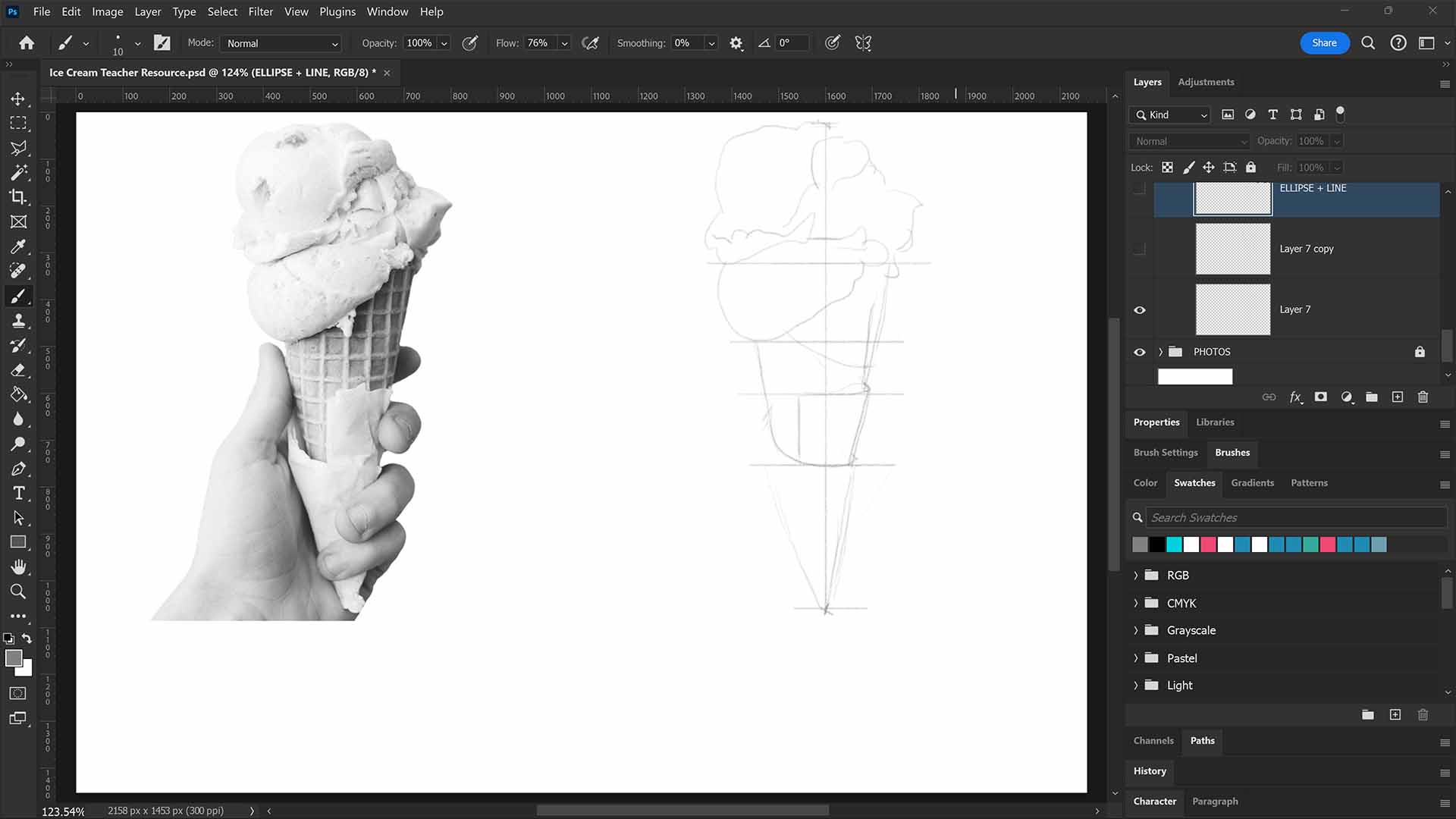Open the Opacity slider dropdown

[444, 43]
